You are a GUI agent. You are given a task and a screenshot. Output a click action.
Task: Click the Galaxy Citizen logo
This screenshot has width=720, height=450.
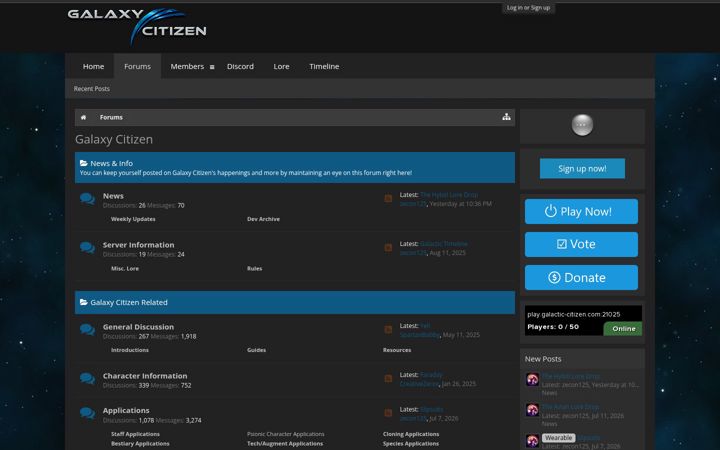click(x=137, y=26)
